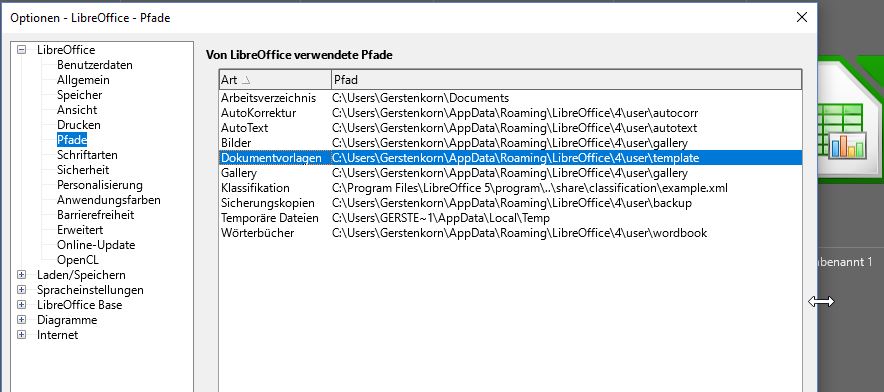Expand the Diagramme node
Viewport: 884px width, 392px height.
click(21, 320)
